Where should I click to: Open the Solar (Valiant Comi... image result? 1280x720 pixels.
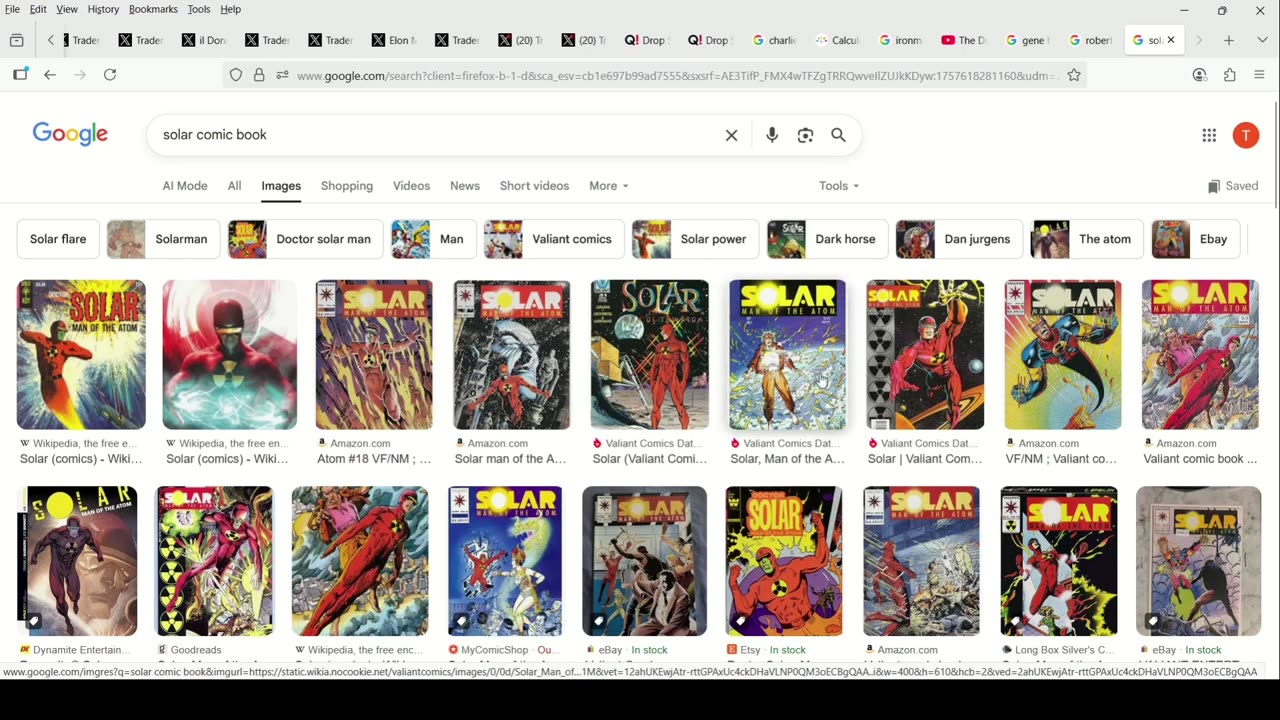649,355
